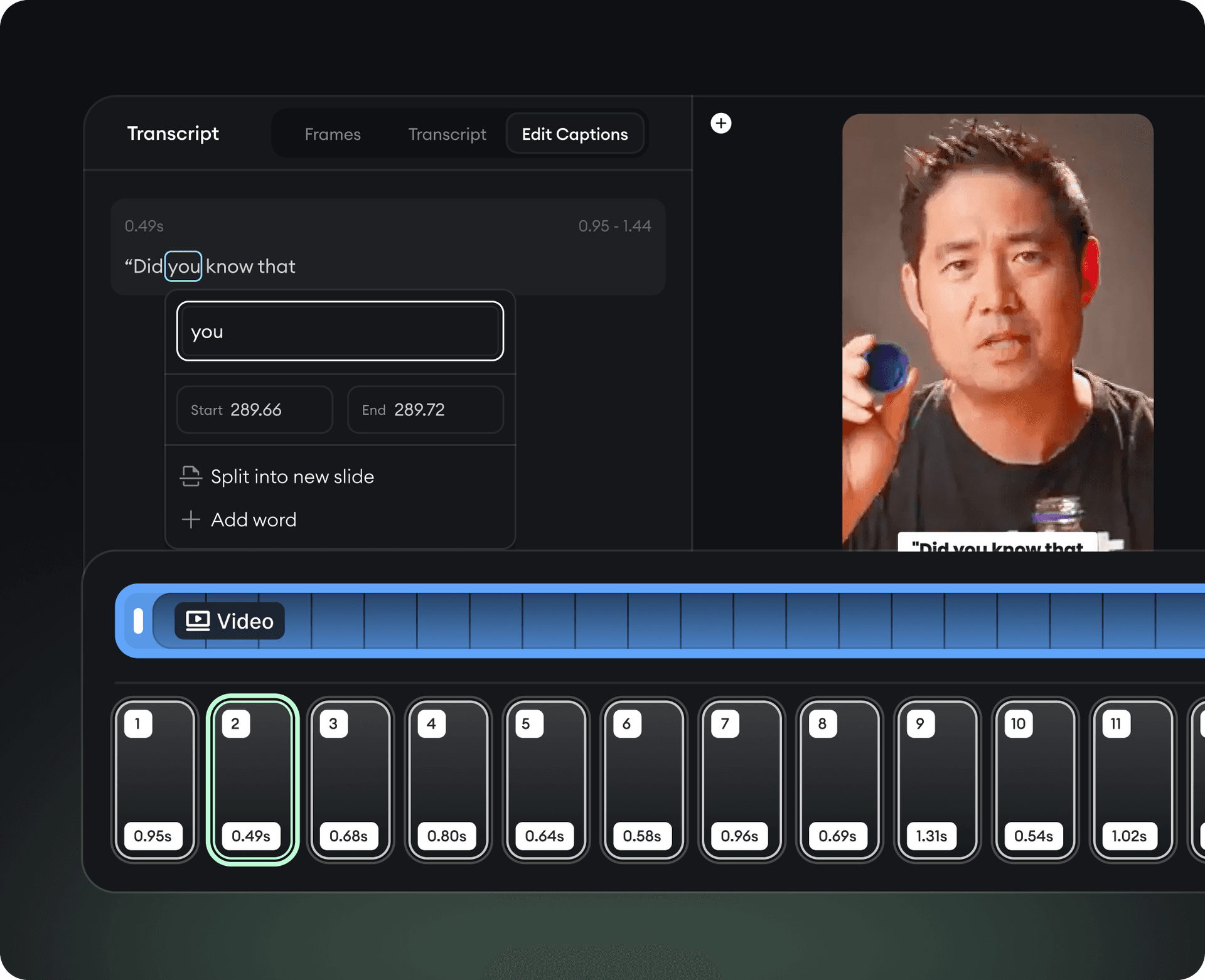Click the Add word plus icon

coord(191,519)
